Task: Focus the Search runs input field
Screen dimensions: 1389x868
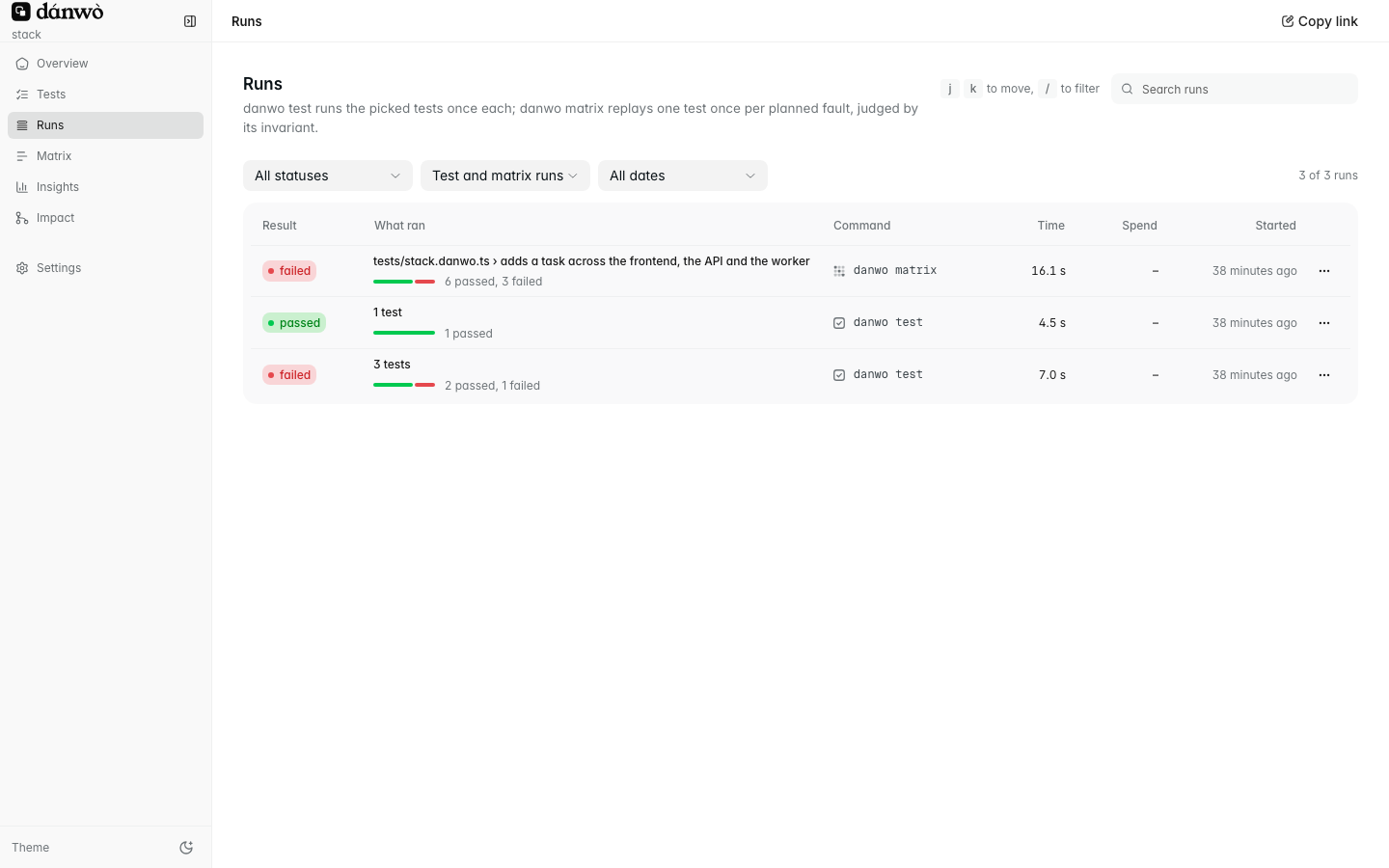Action: [x=1235, y=89]
